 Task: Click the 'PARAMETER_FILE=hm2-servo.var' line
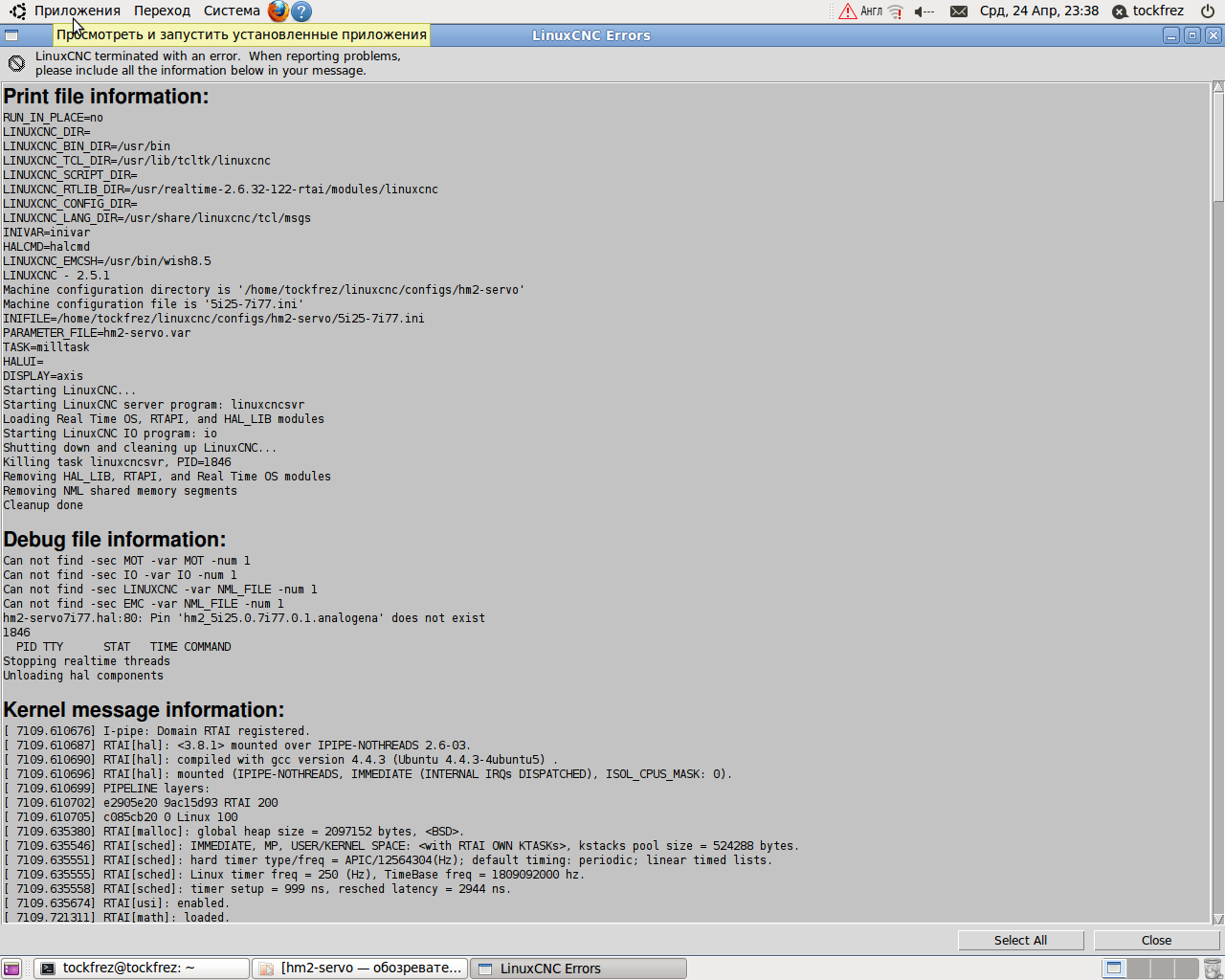pyautogui.click(x=97, y=333)
